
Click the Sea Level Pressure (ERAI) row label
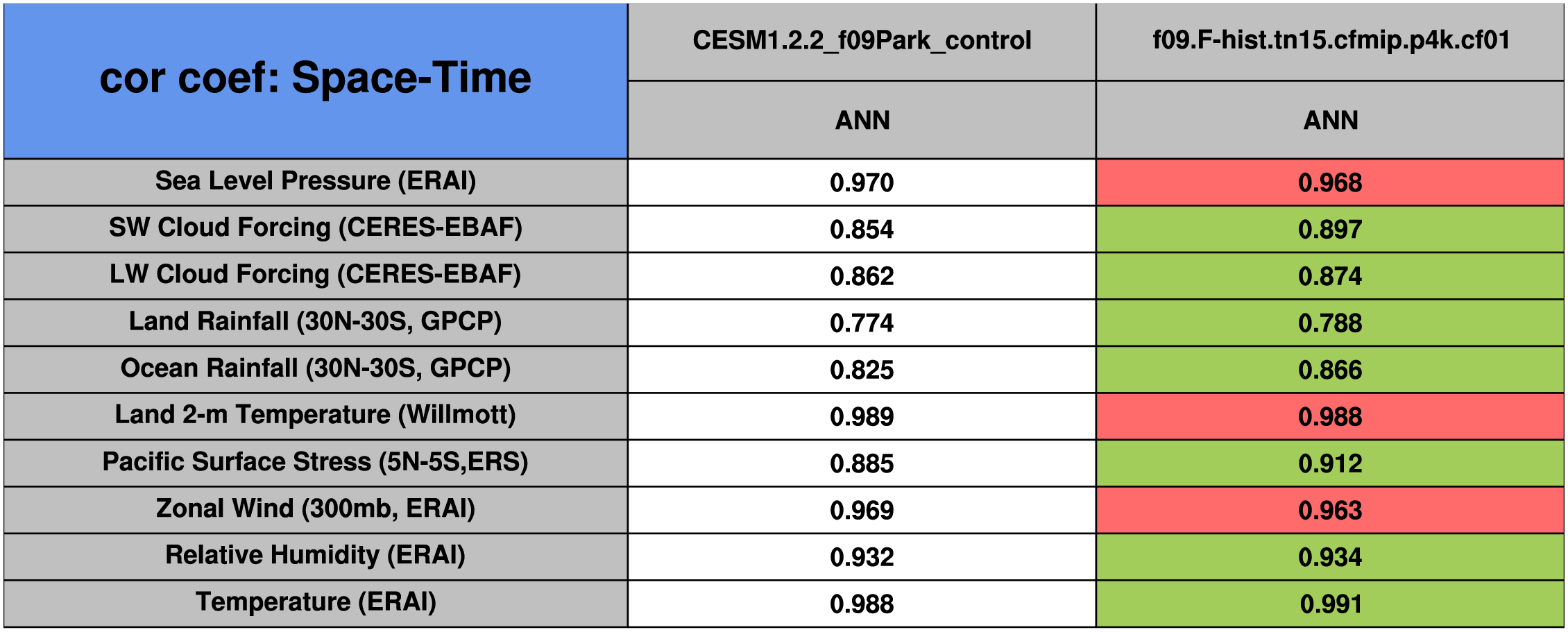[x=316, y=182]
